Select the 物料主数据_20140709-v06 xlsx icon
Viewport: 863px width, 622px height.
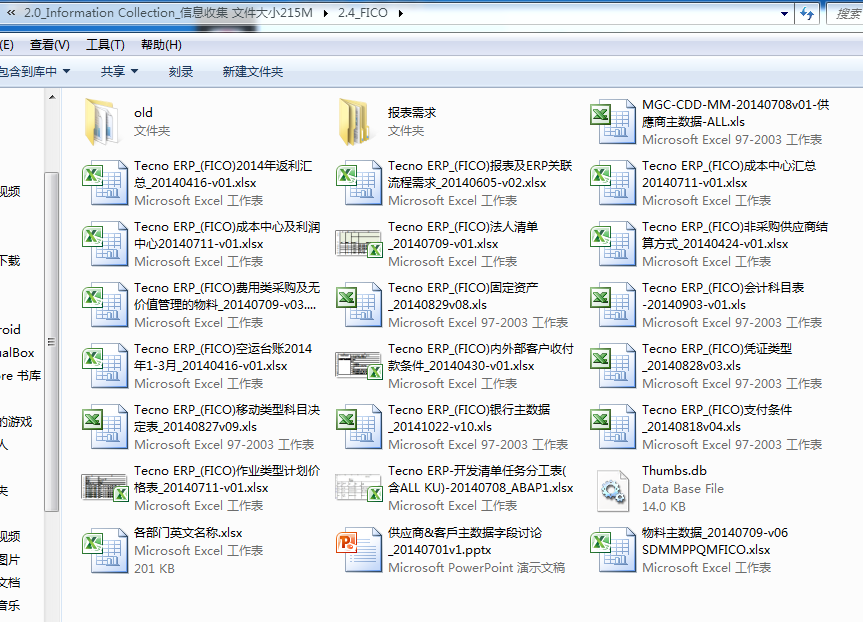613,550
